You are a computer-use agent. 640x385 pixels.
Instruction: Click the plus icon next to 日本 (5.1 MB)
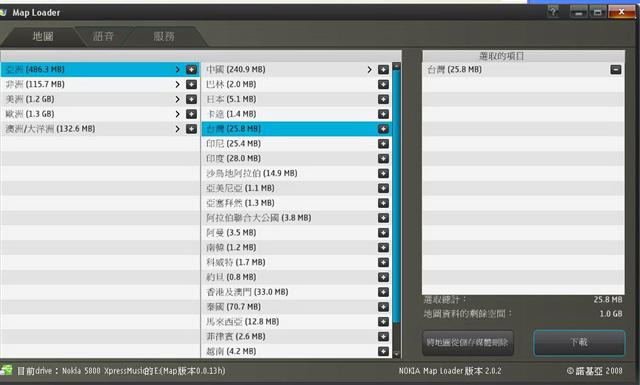point(383,99)
